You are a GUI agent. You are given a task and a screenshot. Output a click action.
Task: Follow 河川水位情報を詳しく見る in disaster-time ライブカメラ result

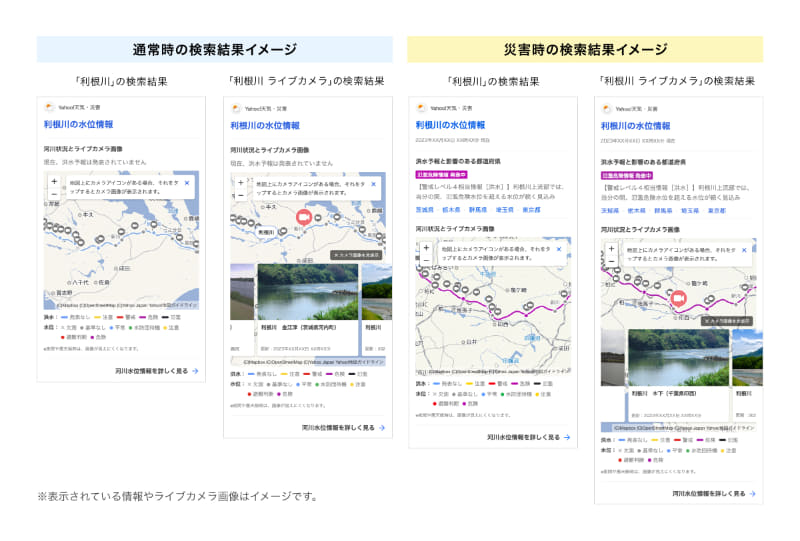713,494
